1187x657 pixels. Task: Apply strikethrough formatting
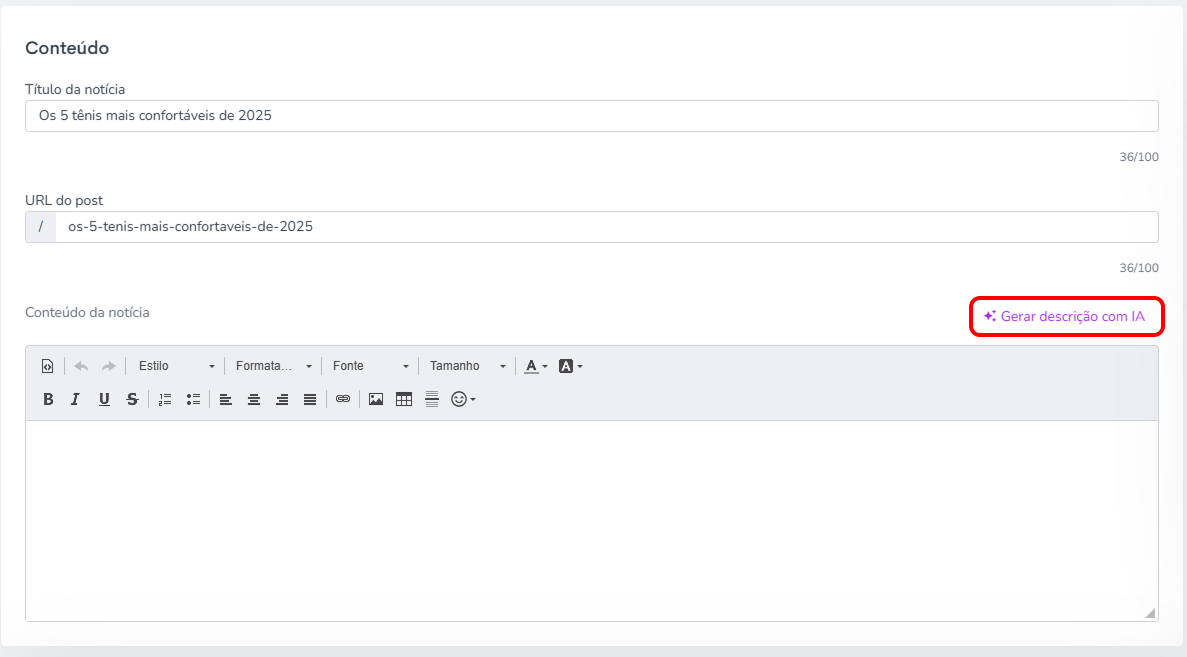point(132,400)
